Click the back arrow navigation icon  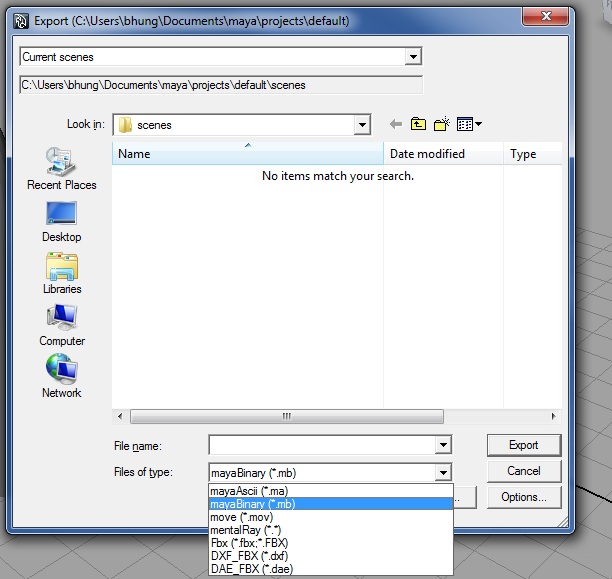pyautogui.click(x=396, y=124)
